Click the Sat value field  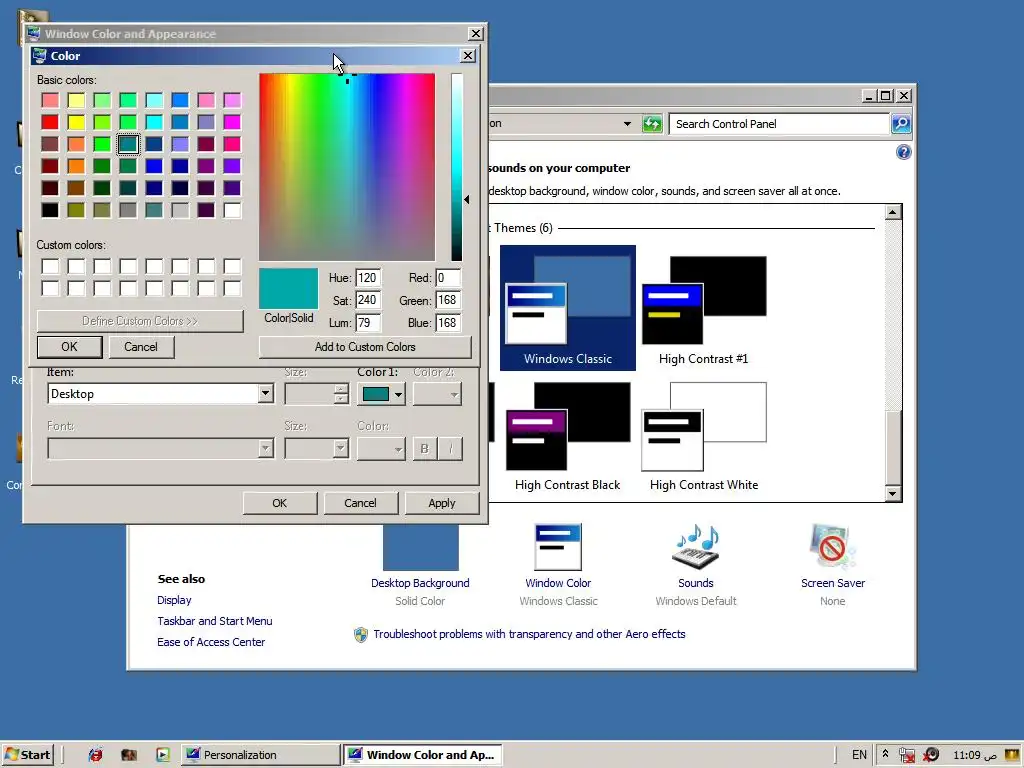coord(368,300)
